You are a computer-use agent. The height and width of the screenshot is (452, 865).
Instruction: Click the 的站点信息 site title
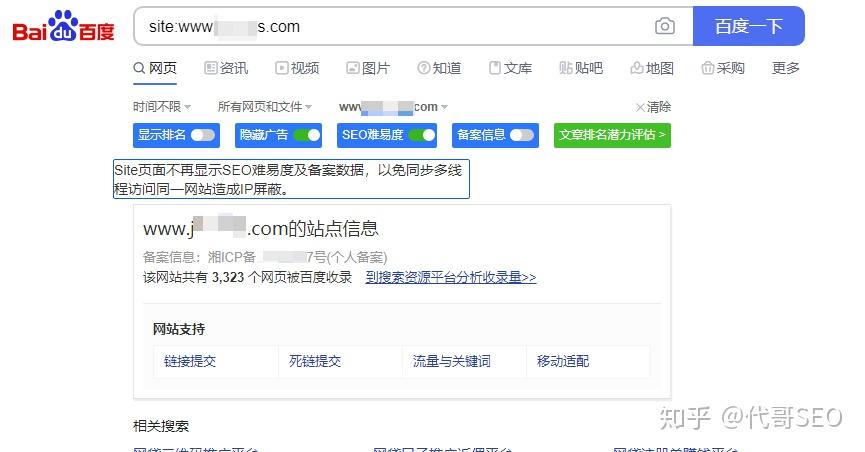point(260,228)
